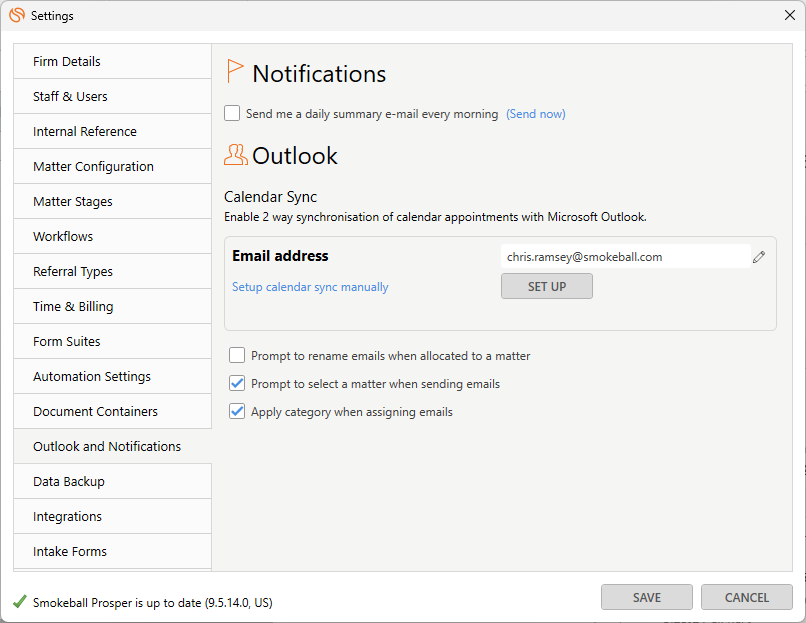Open Setup calendar sync manually link
Viewport: 806px width, 623px height.
[310, 287]
